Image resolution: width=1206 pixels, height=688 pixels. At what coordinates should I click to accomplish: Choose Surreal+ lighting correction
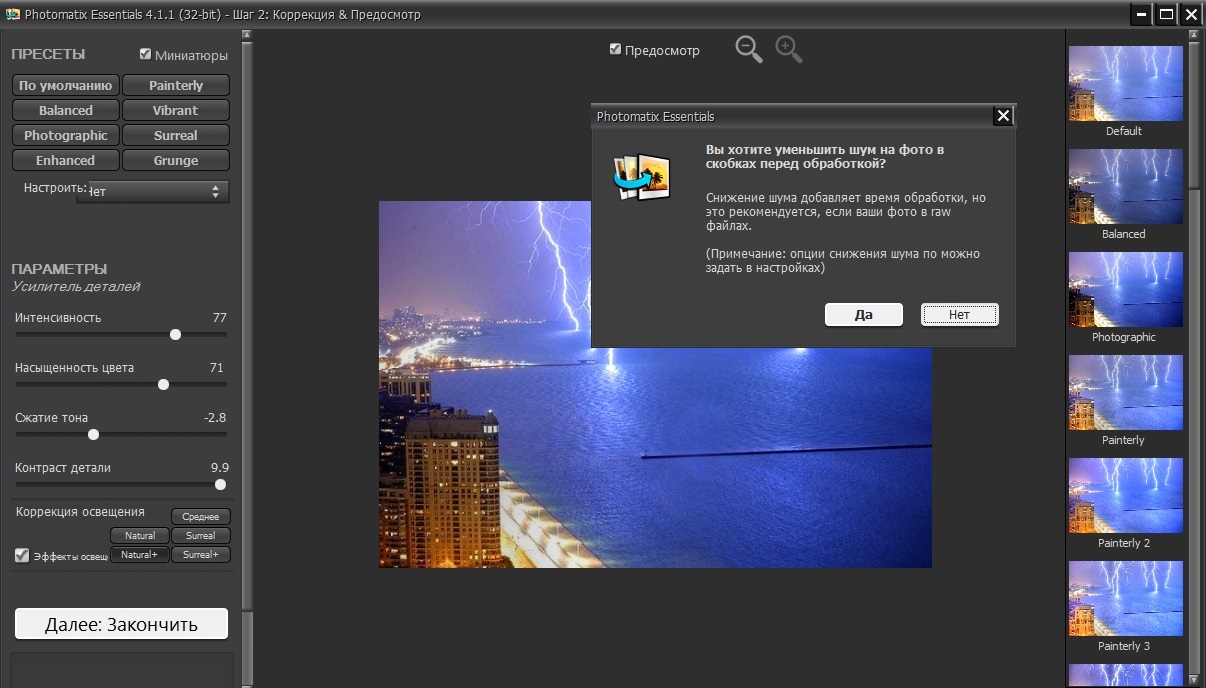201,555
